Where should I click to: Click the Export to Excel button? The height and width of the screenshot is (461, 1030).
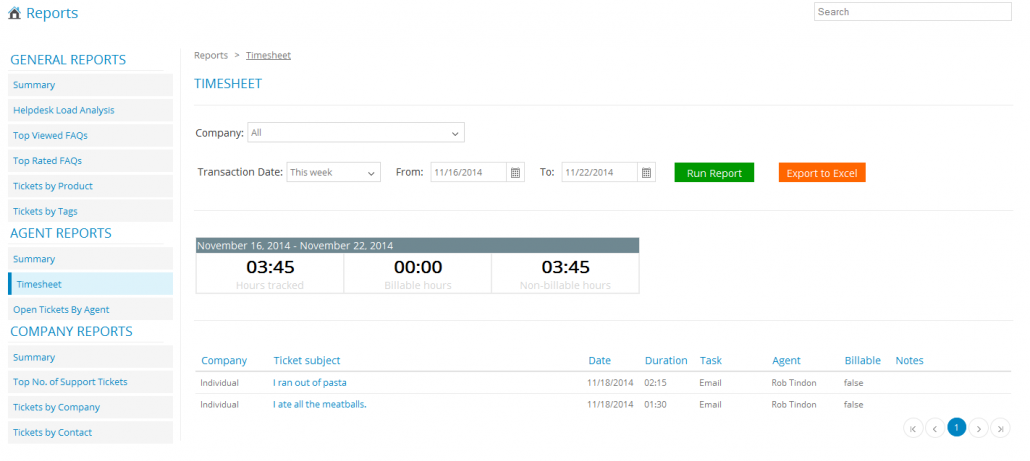click(x=822, y=173)
